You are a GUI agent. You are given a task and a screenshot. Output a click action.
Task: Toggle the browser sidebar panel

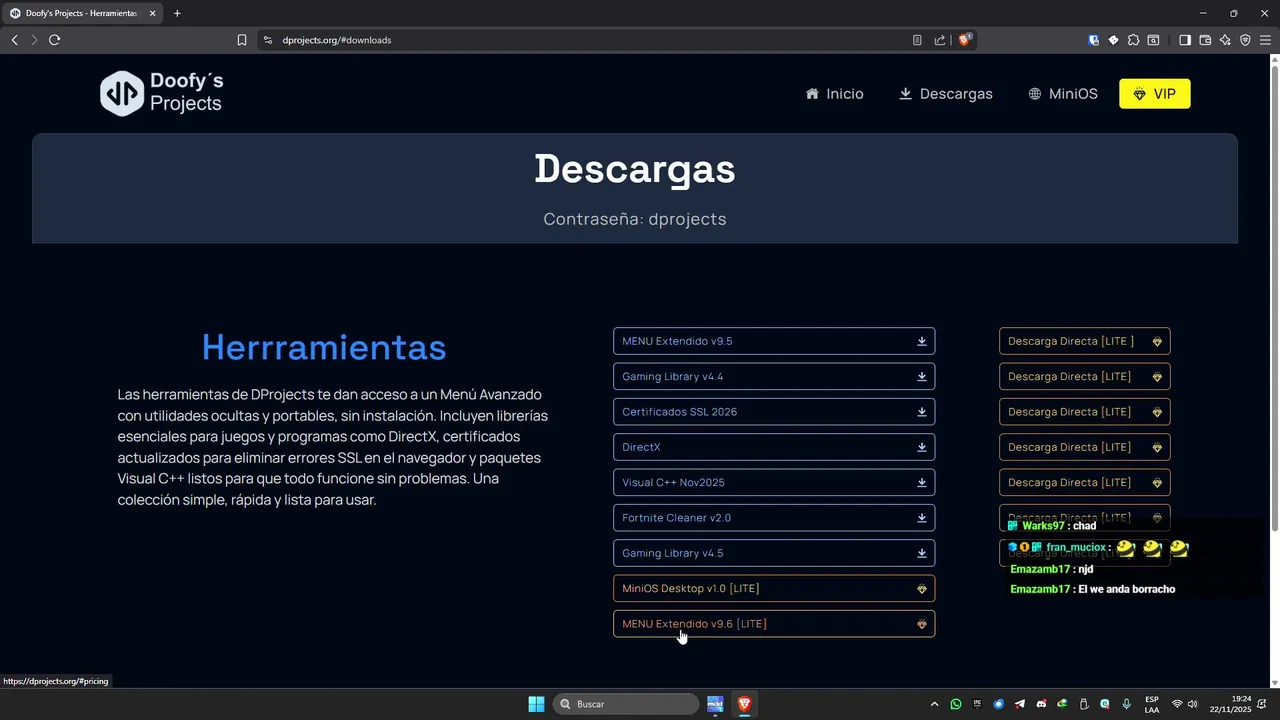click(1185, 40)
